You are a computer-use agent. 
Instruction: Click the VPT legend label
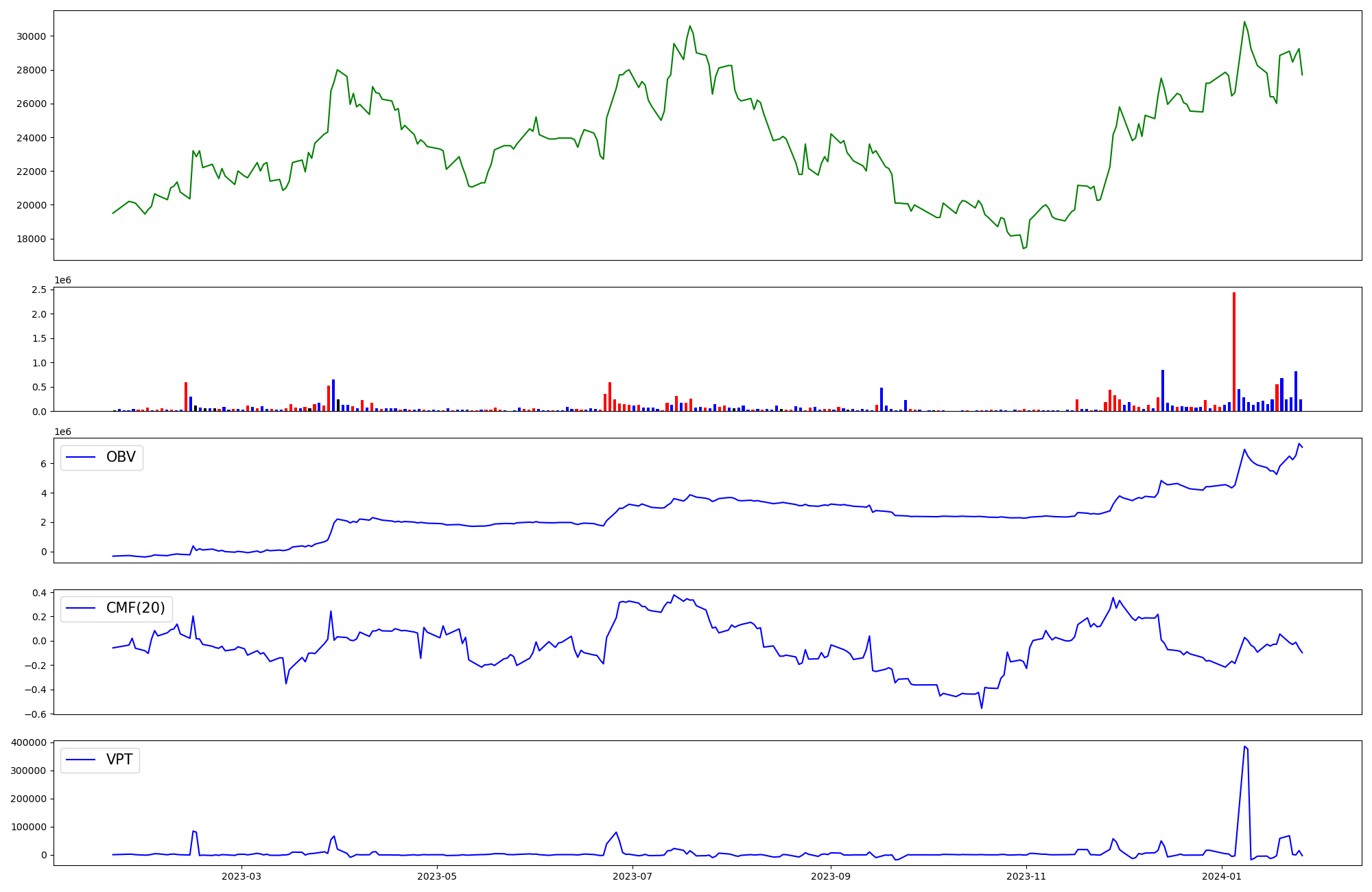tap(119, 760)
